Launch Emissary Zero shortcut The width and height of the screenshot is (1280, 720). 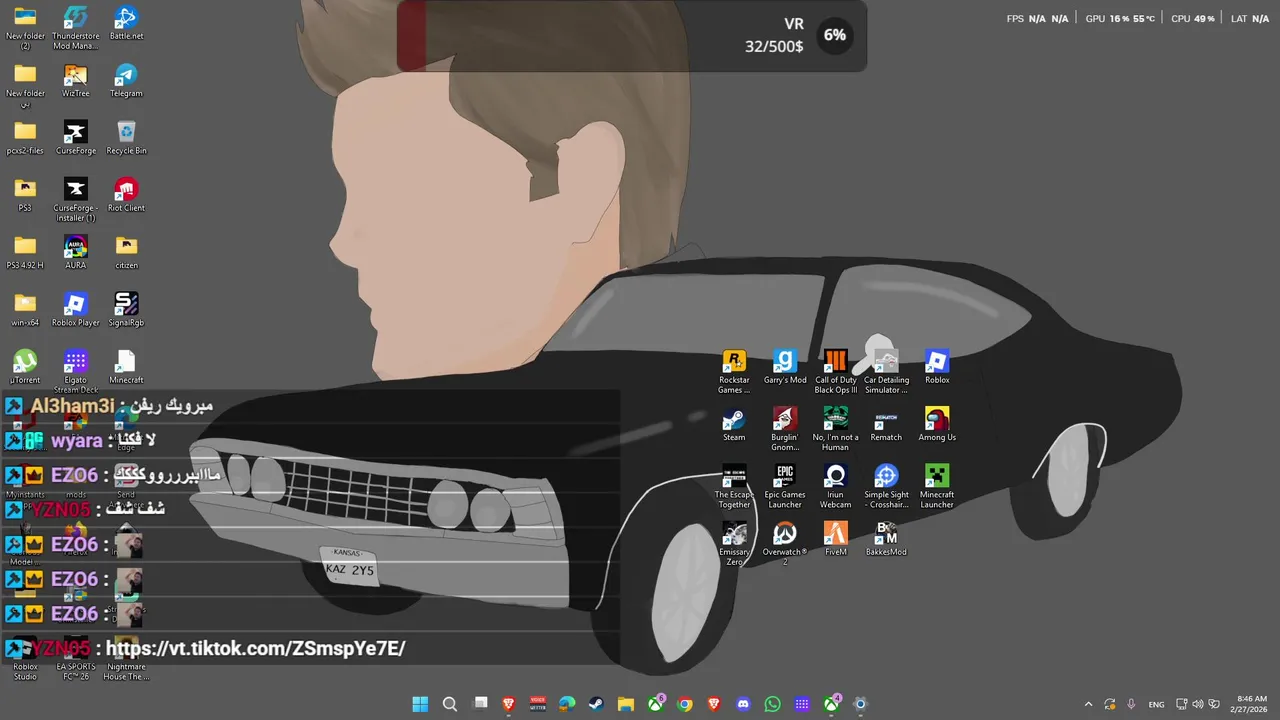click(x=734, y=543)
